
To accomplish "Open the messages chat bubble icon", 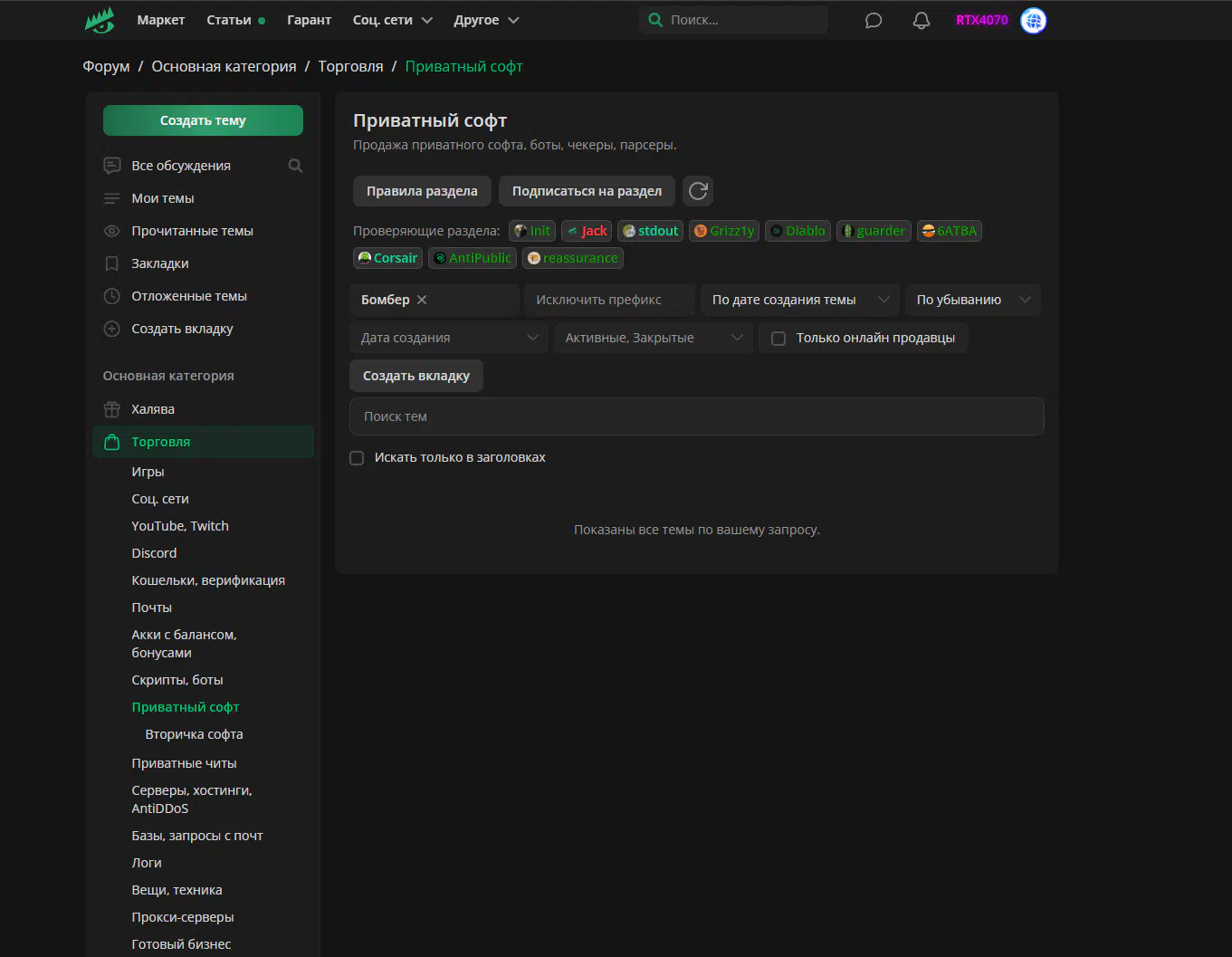I will 873,20.
